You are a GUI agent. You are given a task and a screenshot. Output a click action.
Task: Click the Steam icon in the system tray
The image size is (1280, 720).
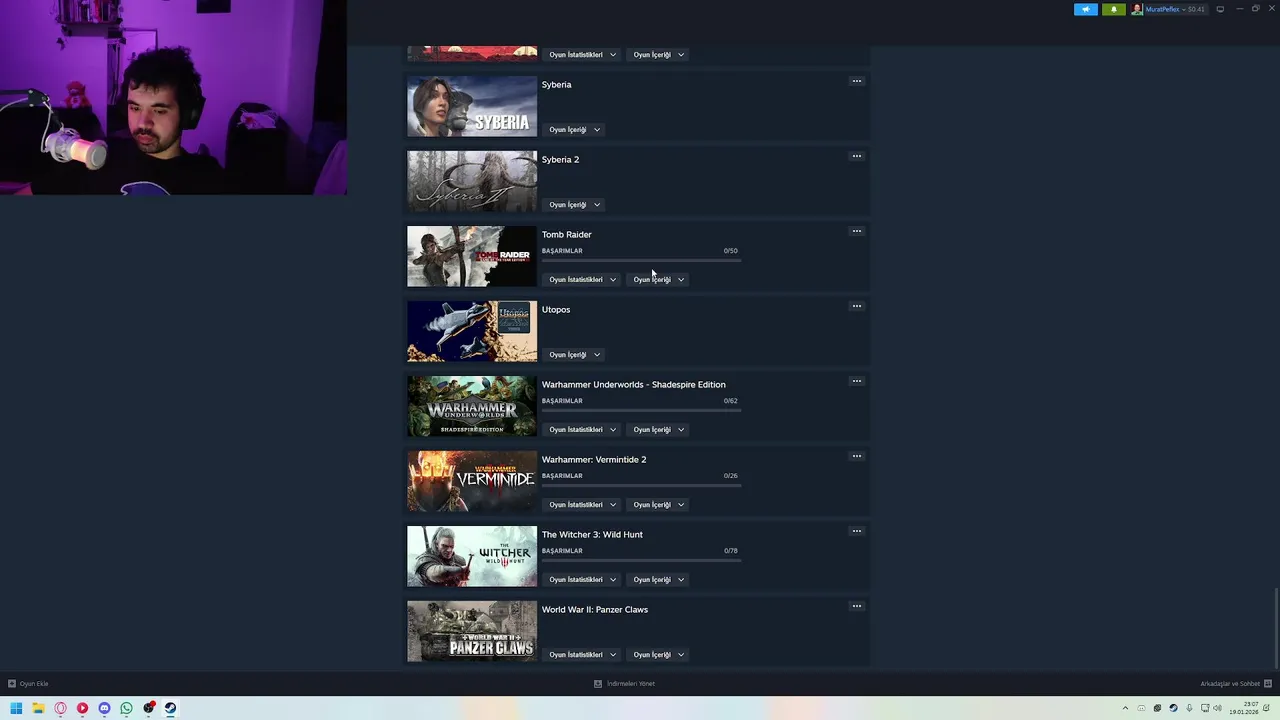1173,708
